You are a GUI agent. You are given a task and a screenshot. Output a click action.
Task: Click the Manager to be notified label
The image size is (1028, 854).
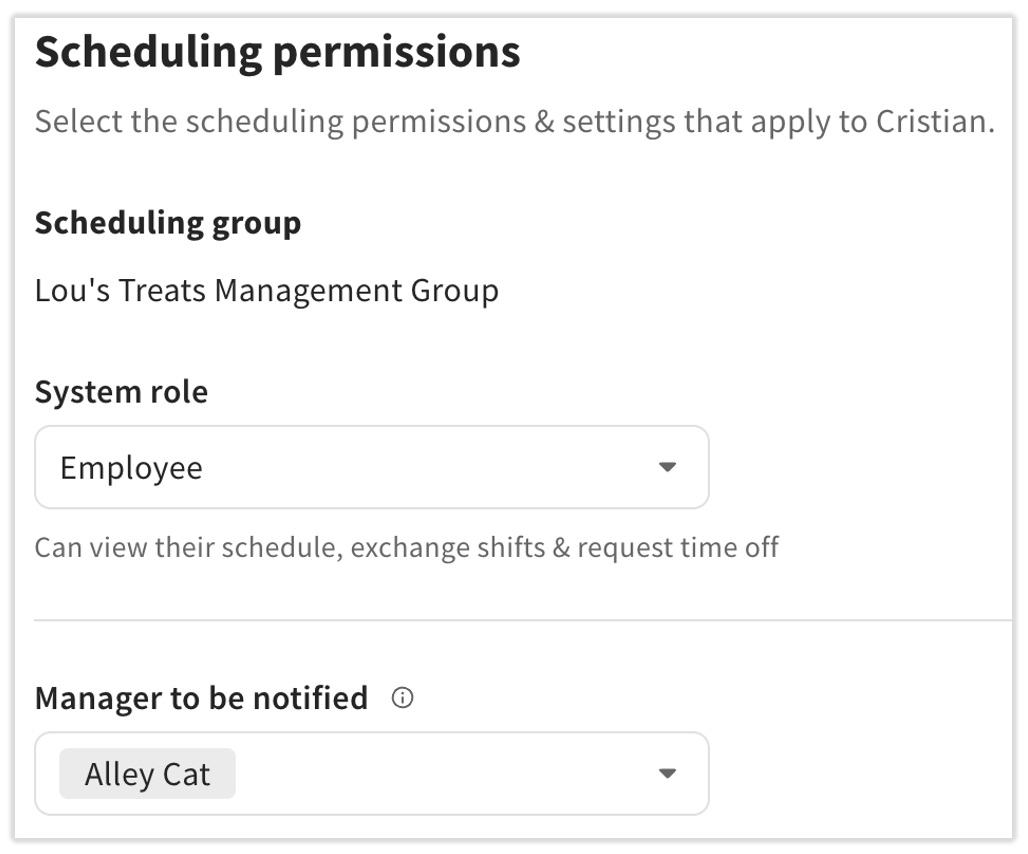[201, 698]
